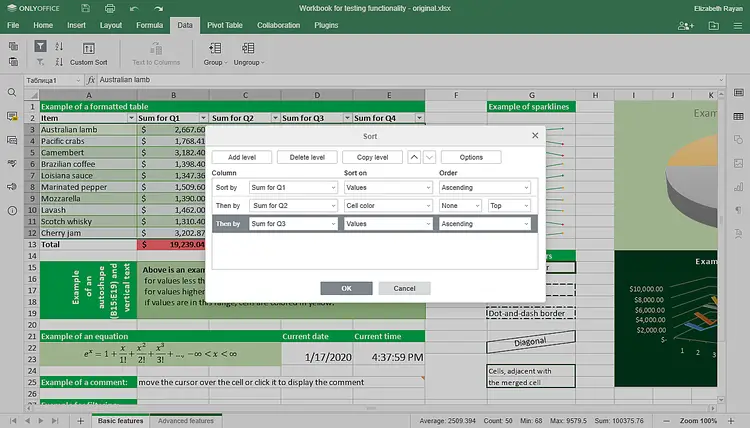Click the Paste icon in ribbon

point(13,62)
